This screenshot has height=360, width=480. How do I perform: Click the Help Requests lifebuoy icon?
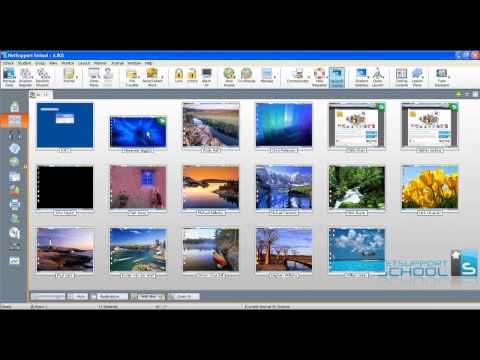point(319,77)
